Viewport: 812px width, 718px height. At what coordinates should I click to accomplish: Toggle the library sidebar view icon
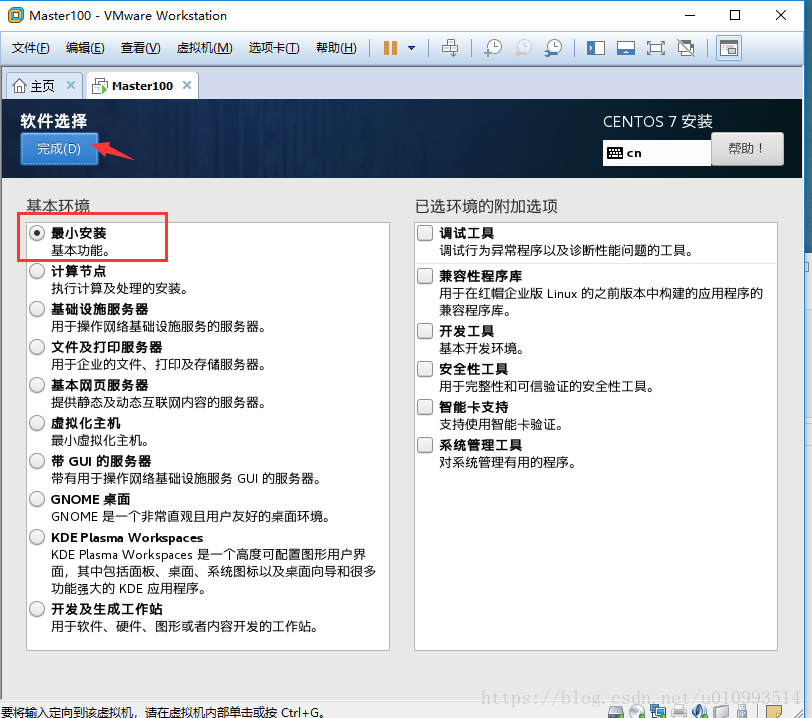coord(596,48)
